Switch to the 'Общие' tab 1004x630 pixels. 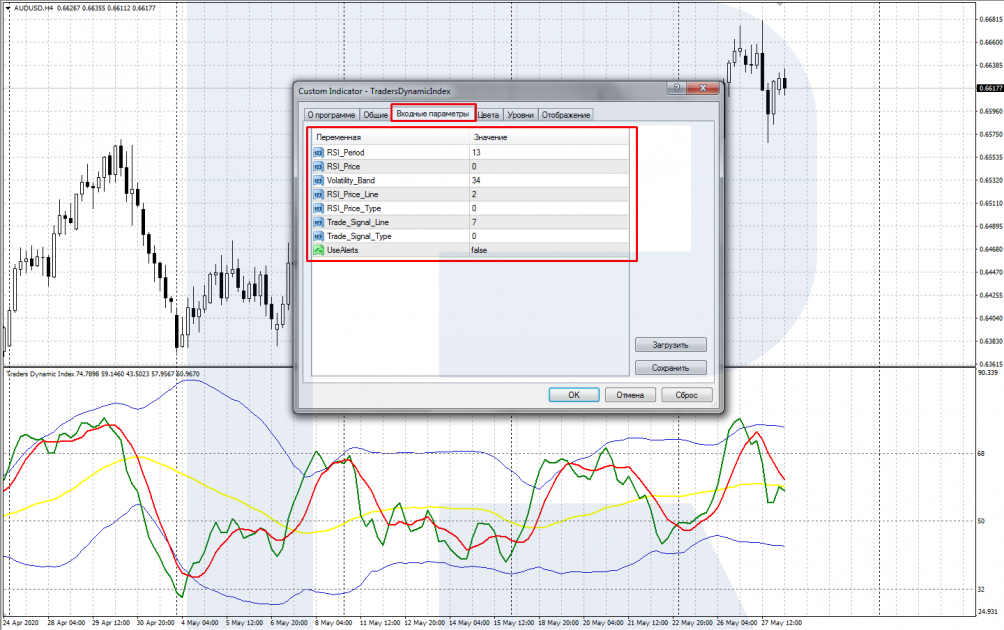pos(375,115)
